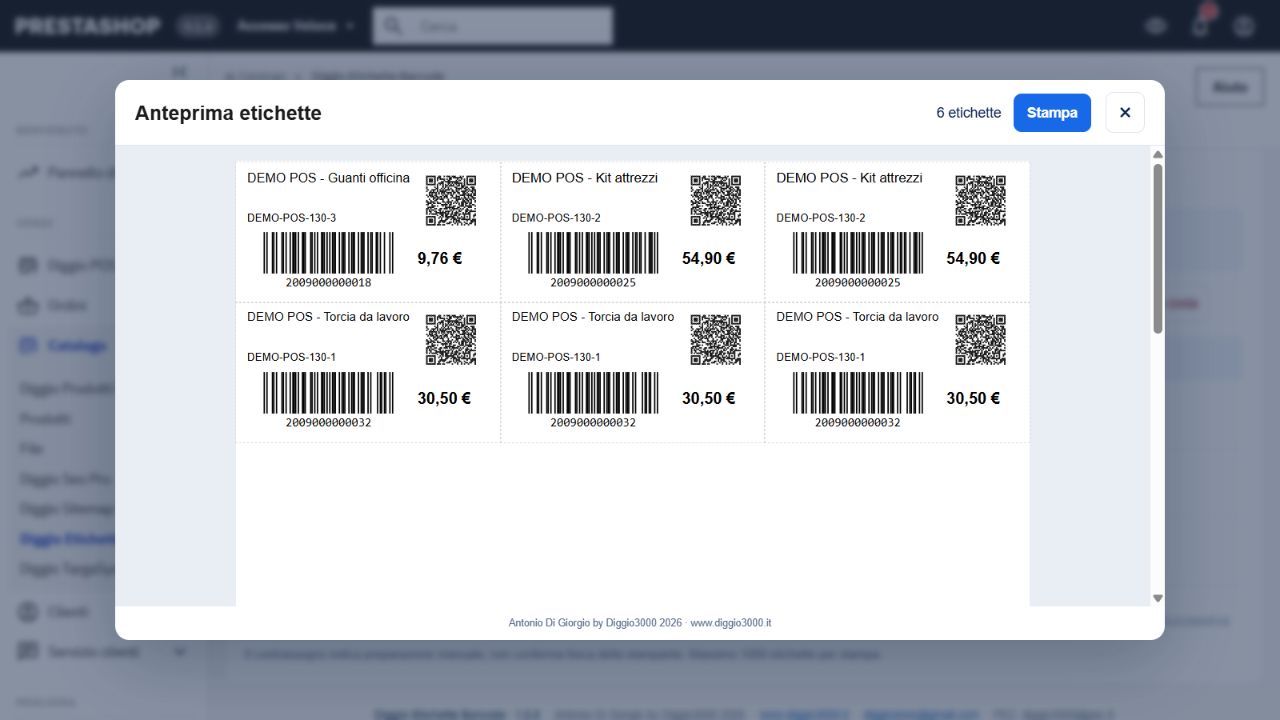Click the PrestaShop logo
The height and width of the screenshot is (720, 1280).
[x=87, y=26]
